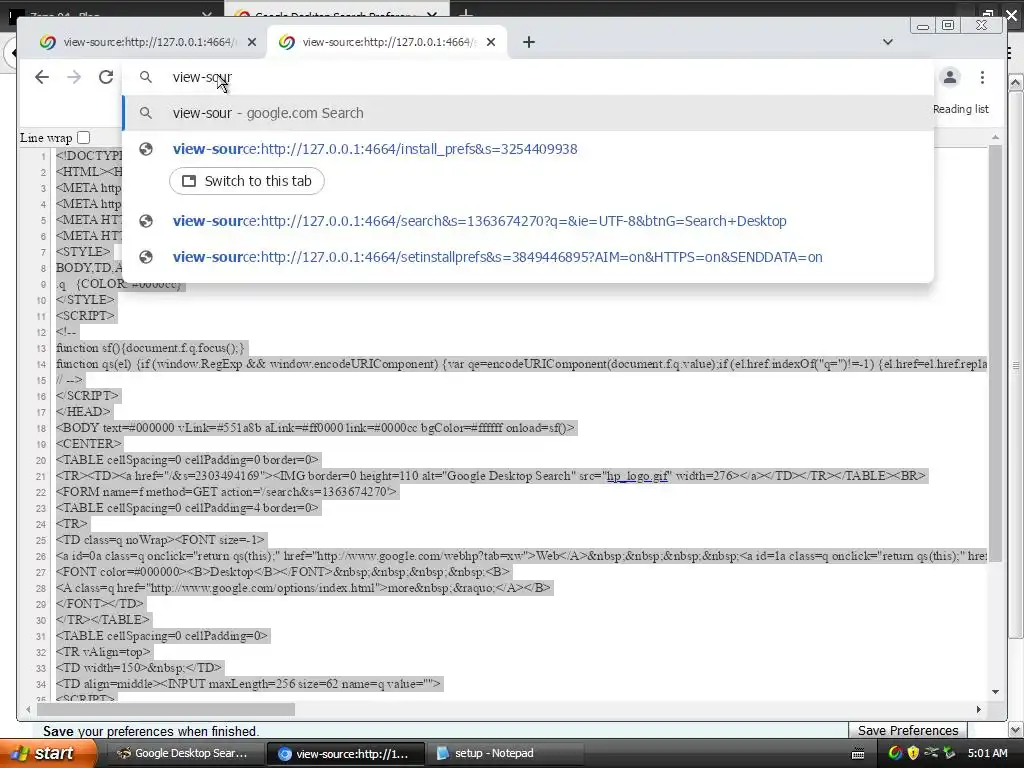Screen dimensions: 1024x768
Task: Click horizontal scroll right arrow
Action: pos(978,709)
